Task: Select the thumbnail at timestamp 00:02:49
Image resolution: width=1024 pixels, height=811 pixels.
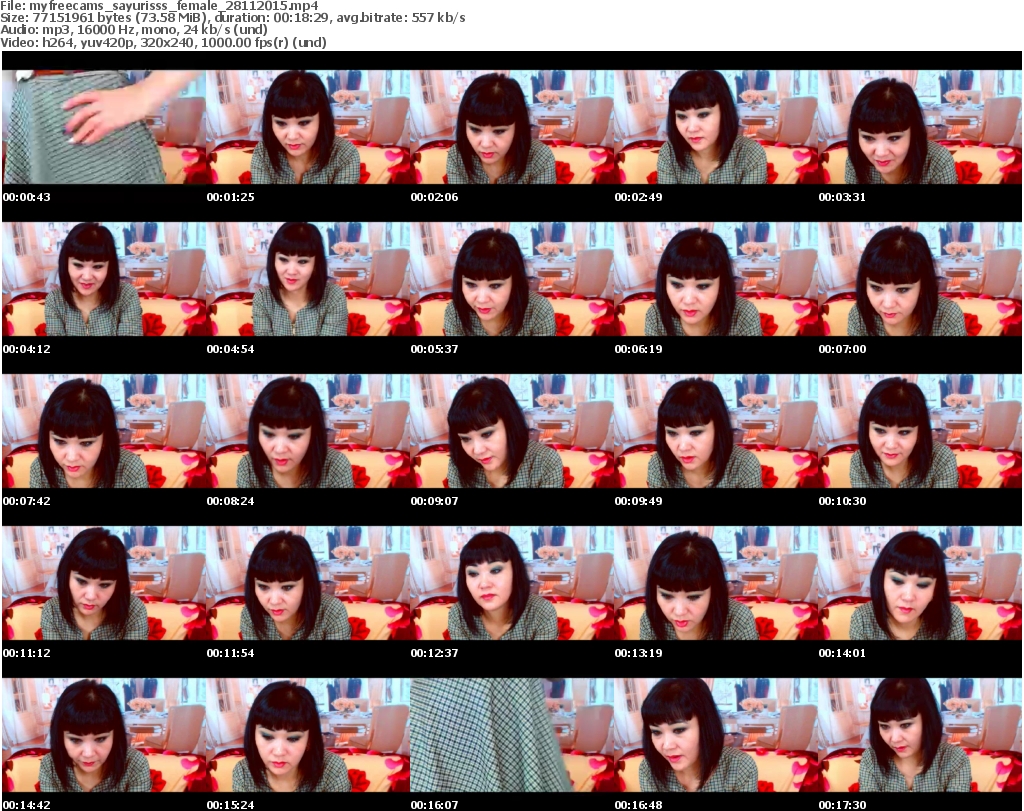Action: click(x=716, y=127)
